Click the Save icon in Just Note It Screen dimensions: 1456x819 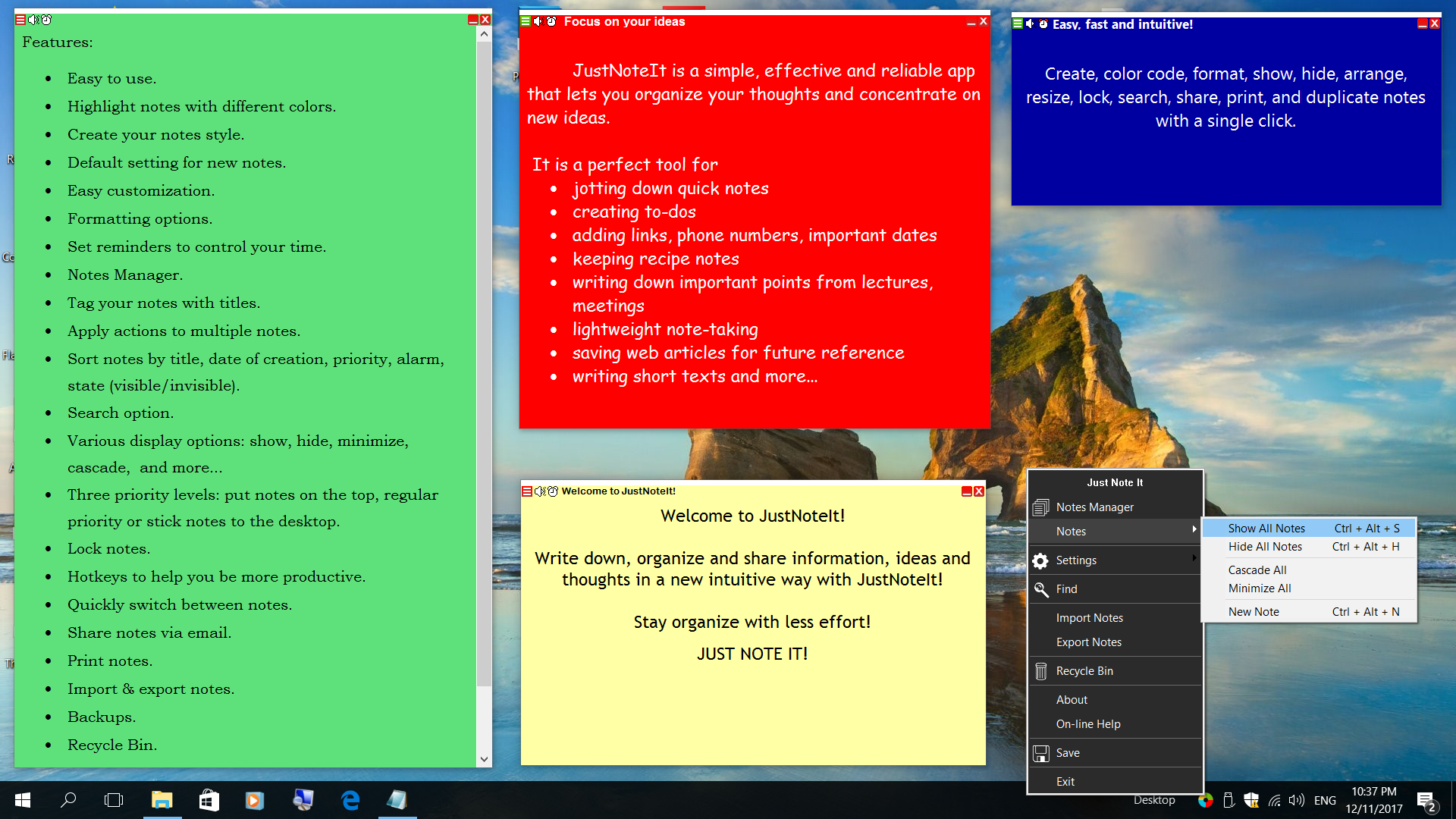click(x=1043, y=752)
